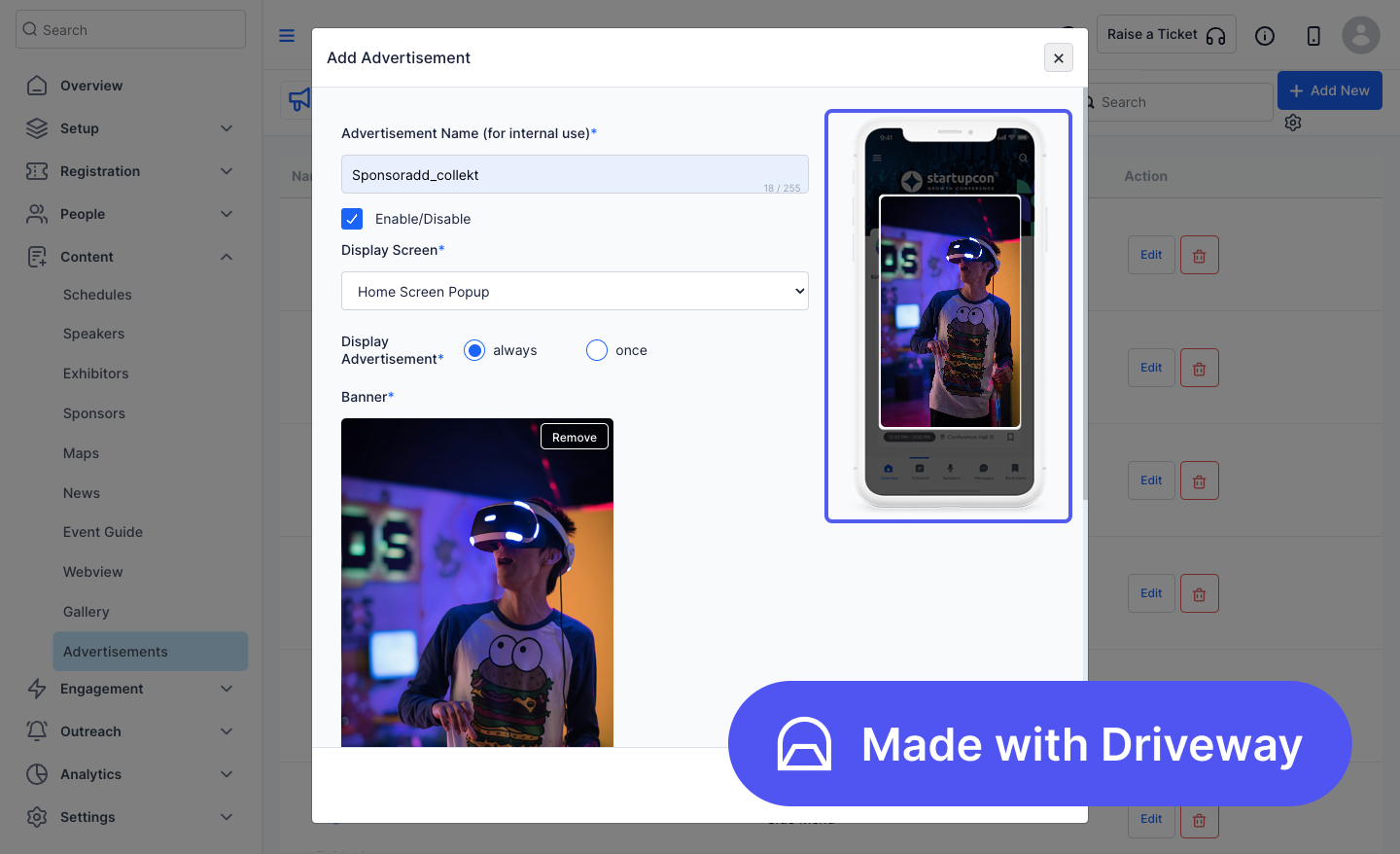Select the 'once' radio option

pyautogui.click(x=597, y=350)
